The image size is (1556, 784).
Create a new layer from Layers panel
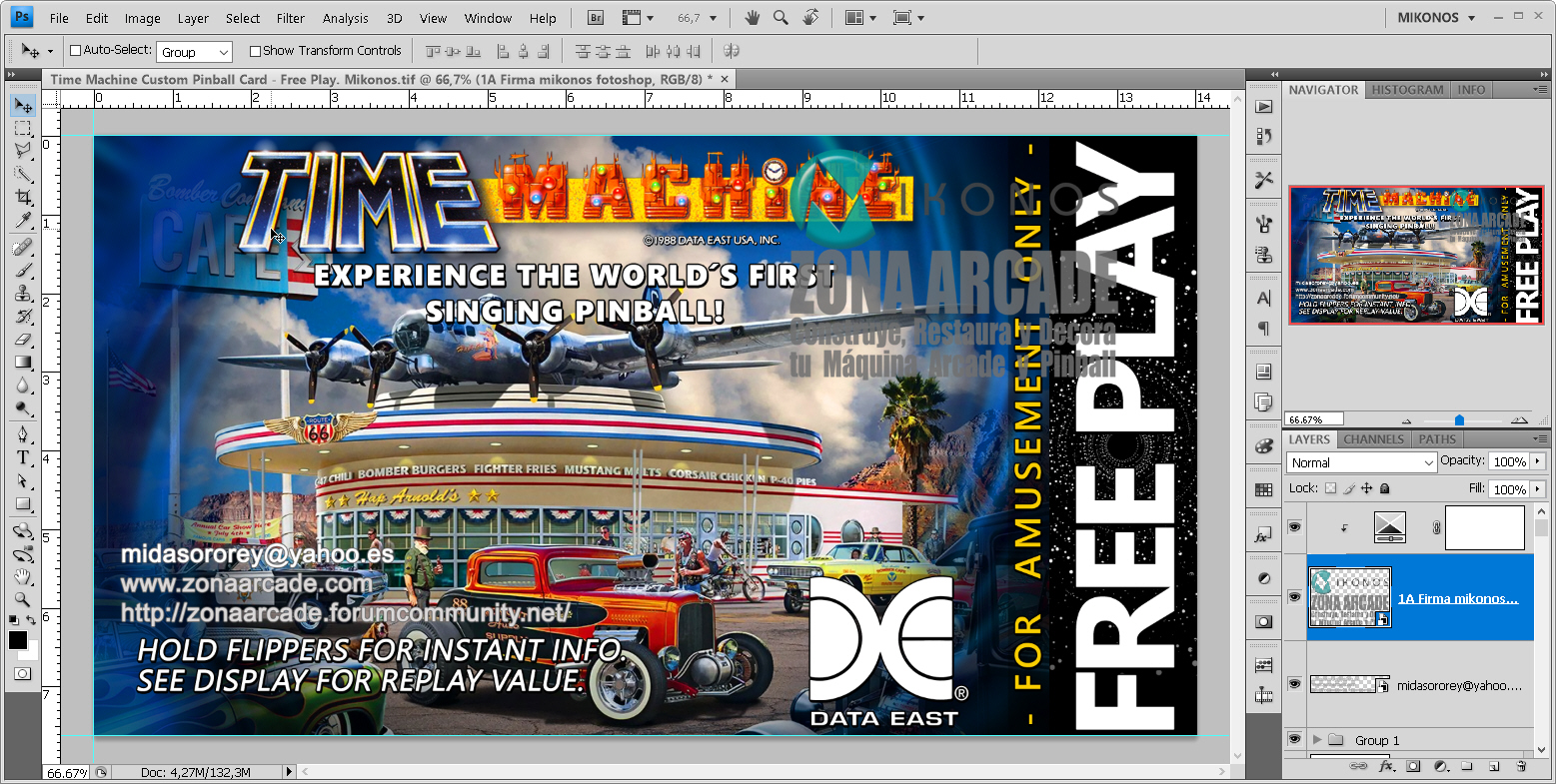1494,766
